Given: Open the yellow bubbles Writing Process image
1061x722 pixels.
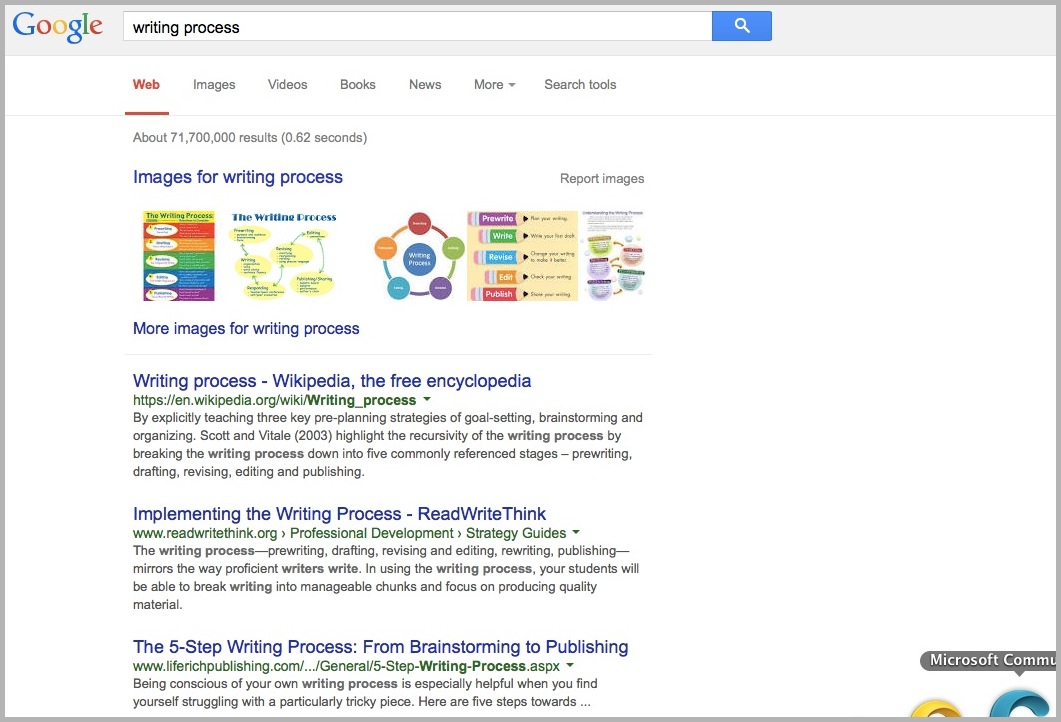Looking at the screenshot, I should click(x=284, y=255).
